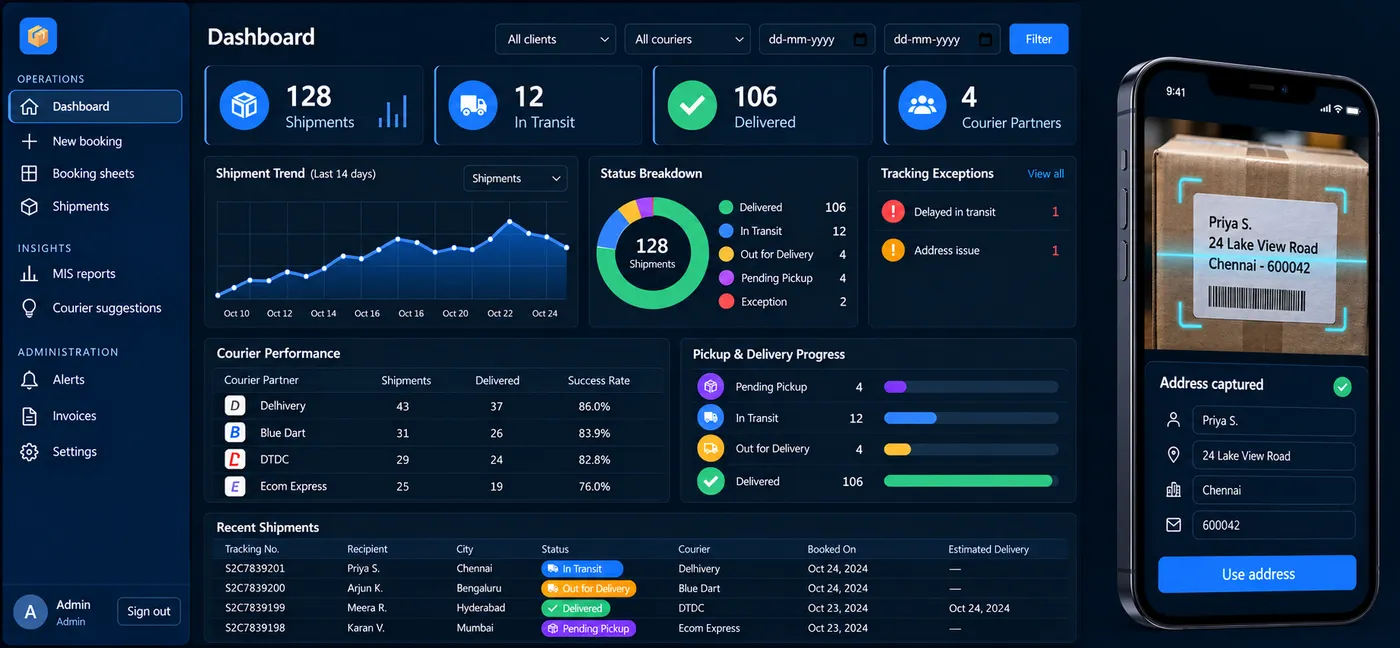Click the donut chart center 128 Shipments

click(652, 252)
